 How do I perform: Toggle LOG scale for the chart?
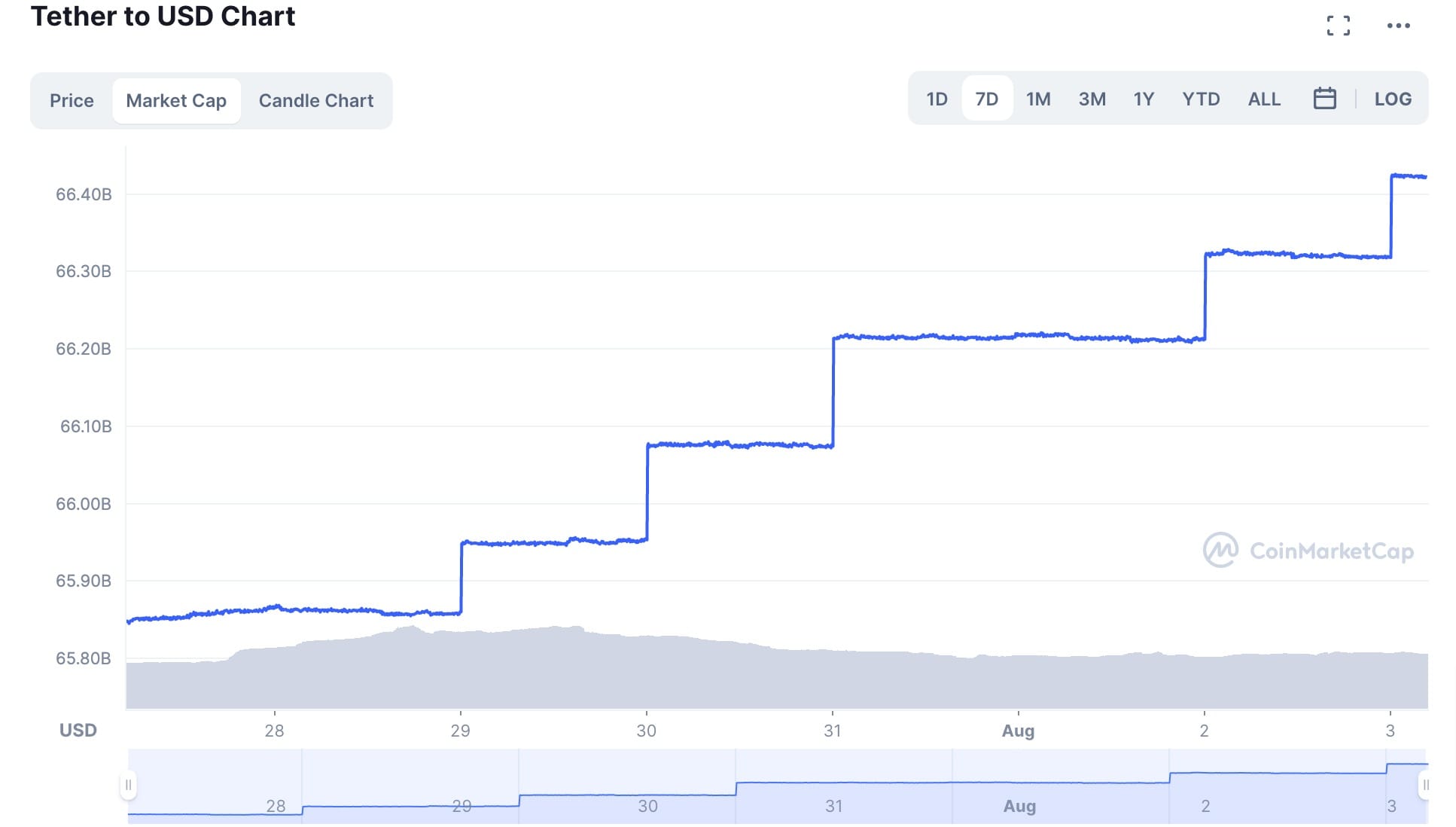pyautogui.click(x=1394, y=99)
